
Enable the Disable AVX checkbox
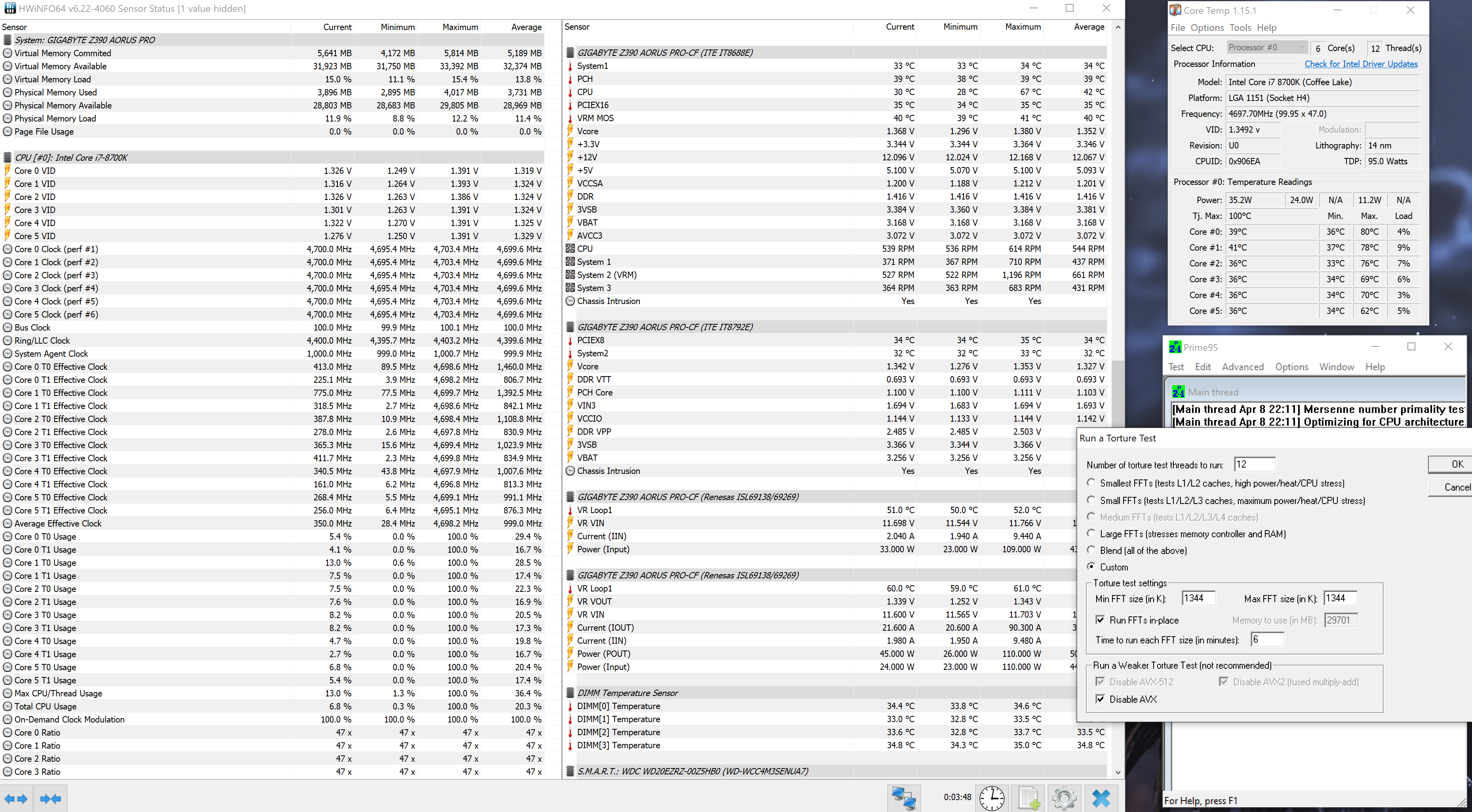coord(1100,699)
